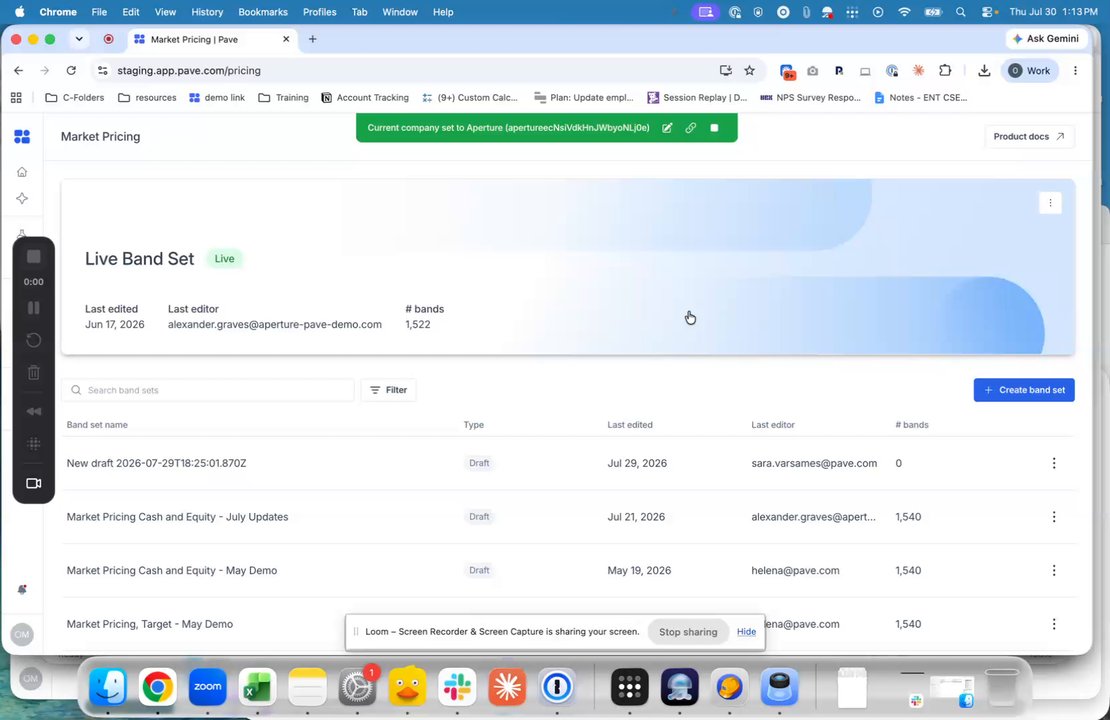This screenshot has width=1110, height=720.
Task: Go back in browser history
Action: [x=18, y=70]
